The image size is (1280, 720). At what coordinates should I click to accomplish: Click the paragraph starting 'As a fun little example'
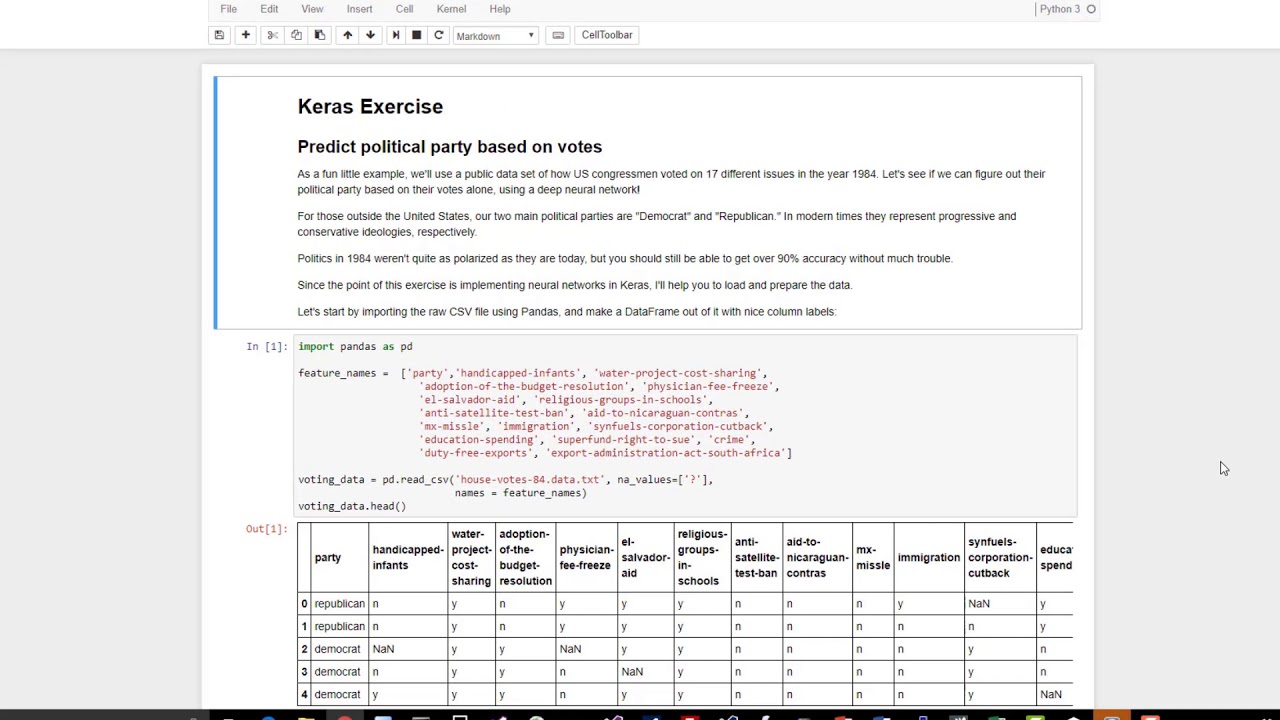pos(671,182)
